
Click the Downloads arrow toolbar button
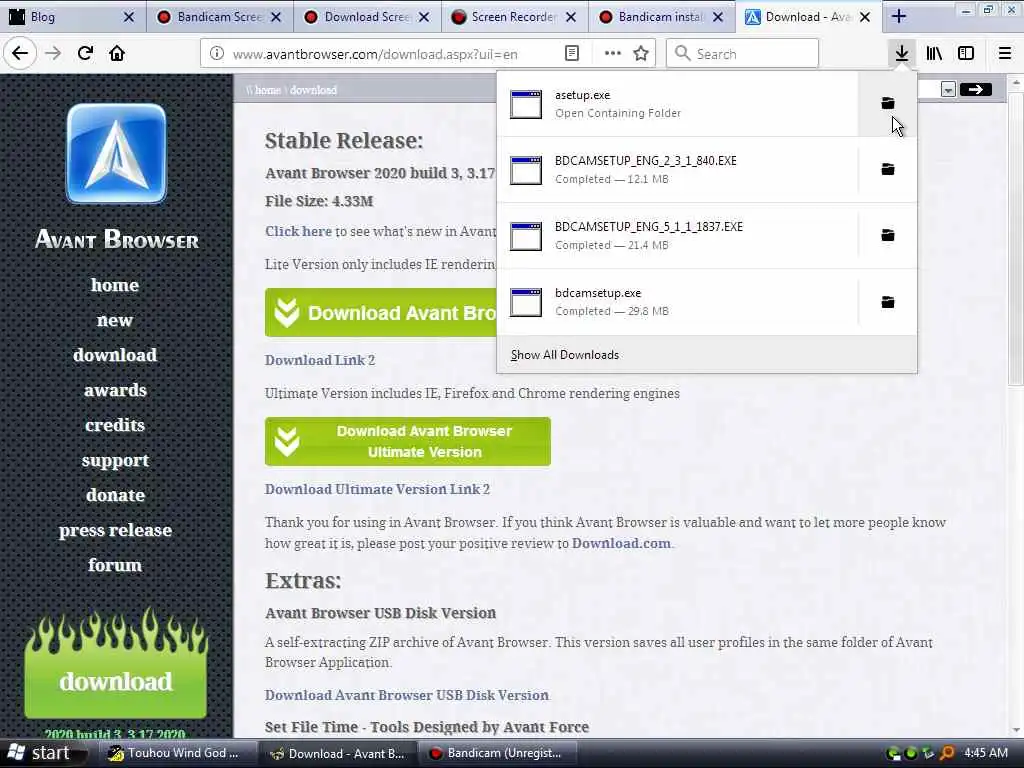coord(902,53)
